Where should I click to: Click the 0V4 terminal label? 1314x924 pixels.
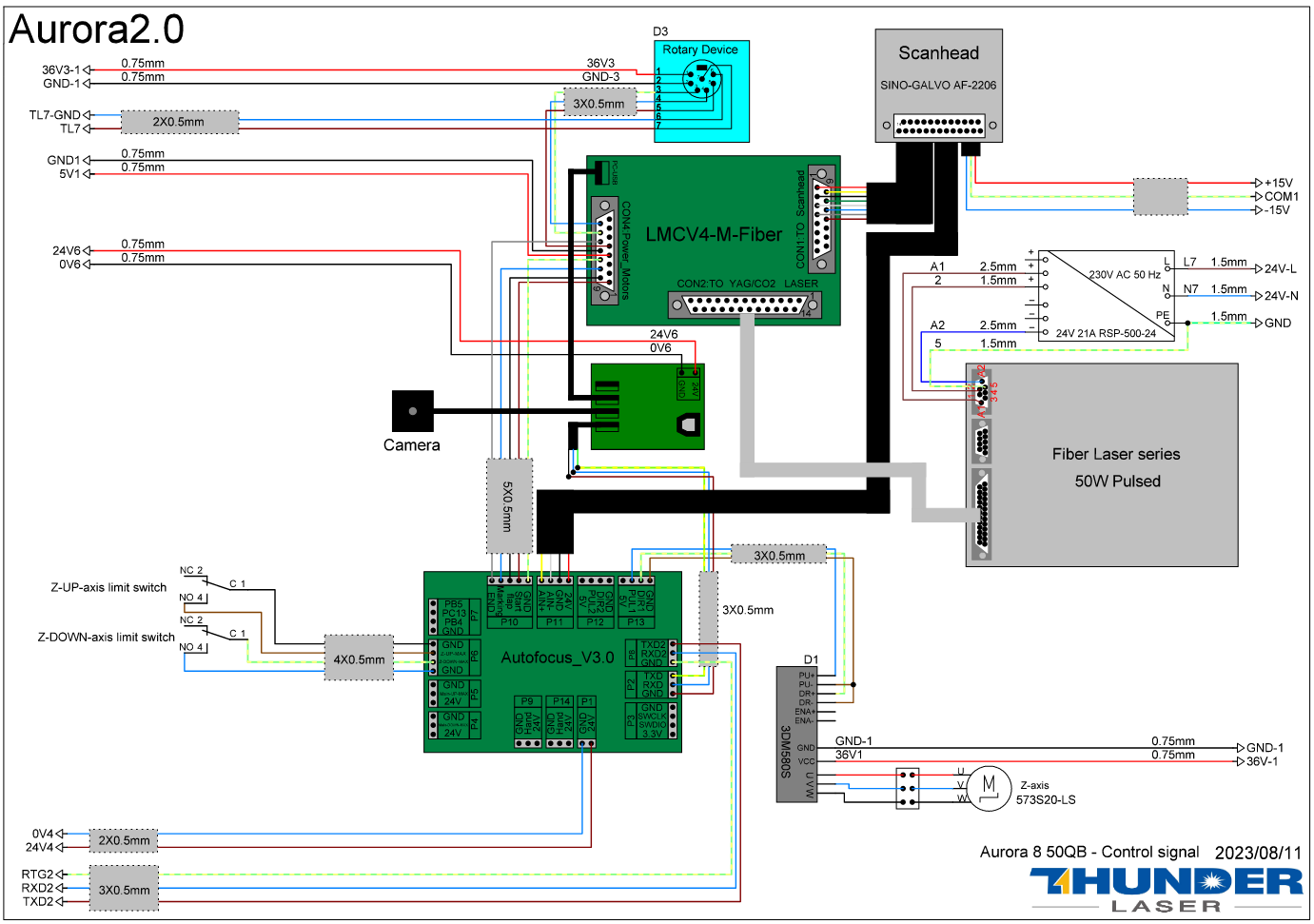pyautogui.click(x=43, y=834)
